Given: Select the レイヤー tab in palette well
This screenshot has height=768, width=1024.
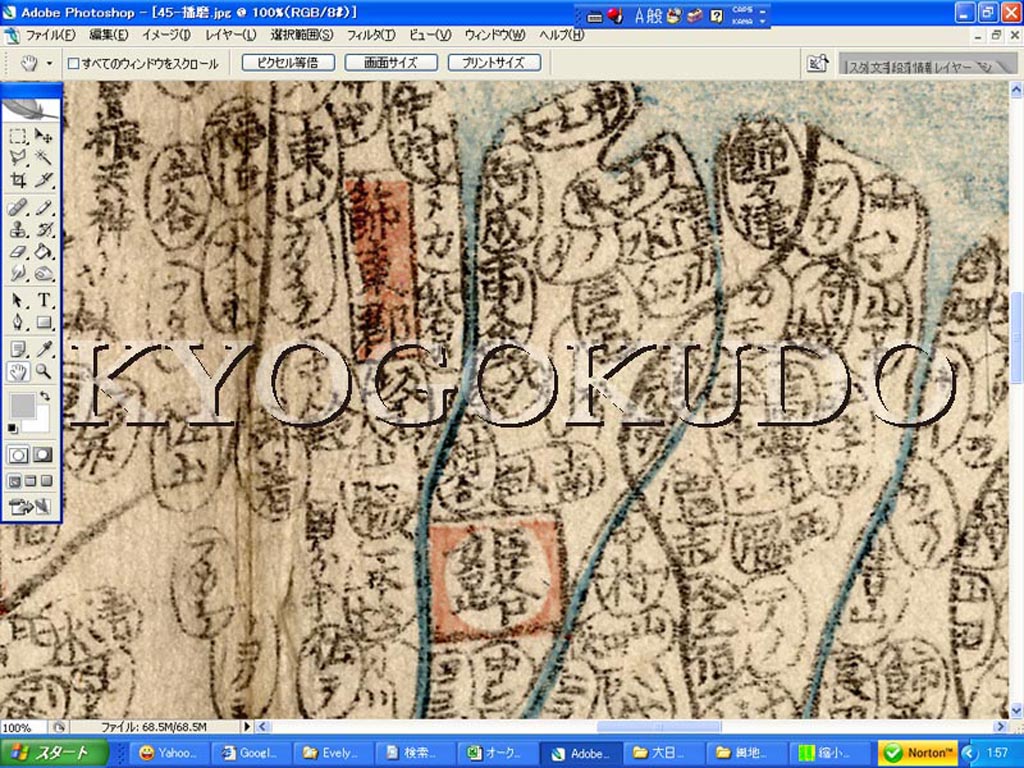Looking at the screenshot, I should pos(952,67).
